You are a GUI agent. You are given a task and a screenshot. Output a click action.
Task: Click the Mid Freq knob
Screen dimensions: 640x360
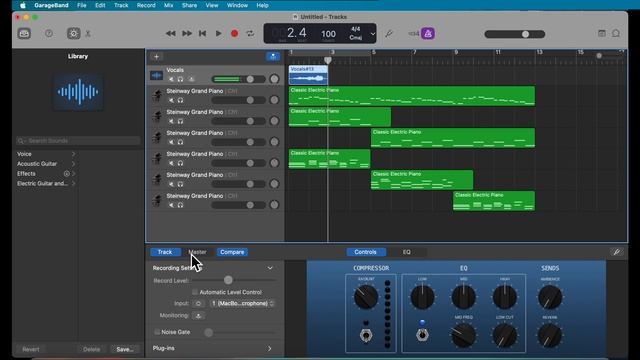pyautogui.click(x=464, y=335)
